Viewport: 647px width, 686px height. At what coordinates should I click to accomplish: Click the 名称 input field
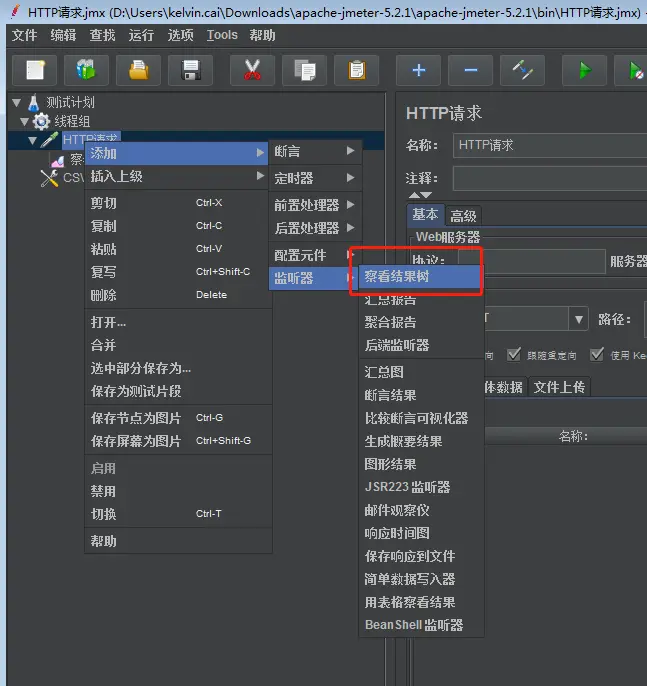[x=550, y=145]
